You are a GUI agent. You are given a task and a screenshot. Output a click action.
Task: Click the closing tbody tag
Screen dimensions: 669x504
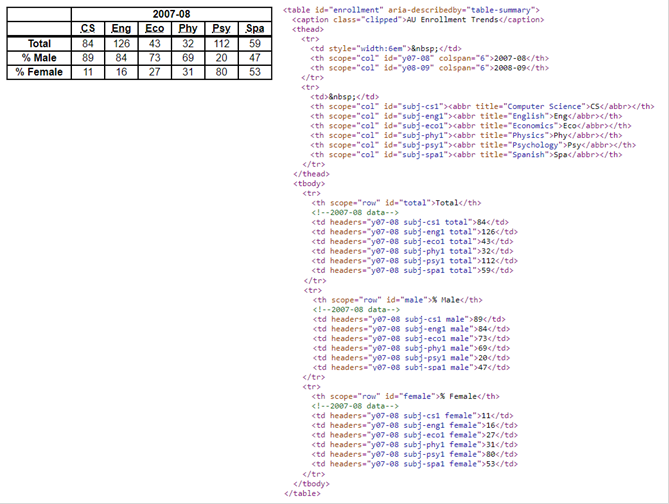(311, 484)
